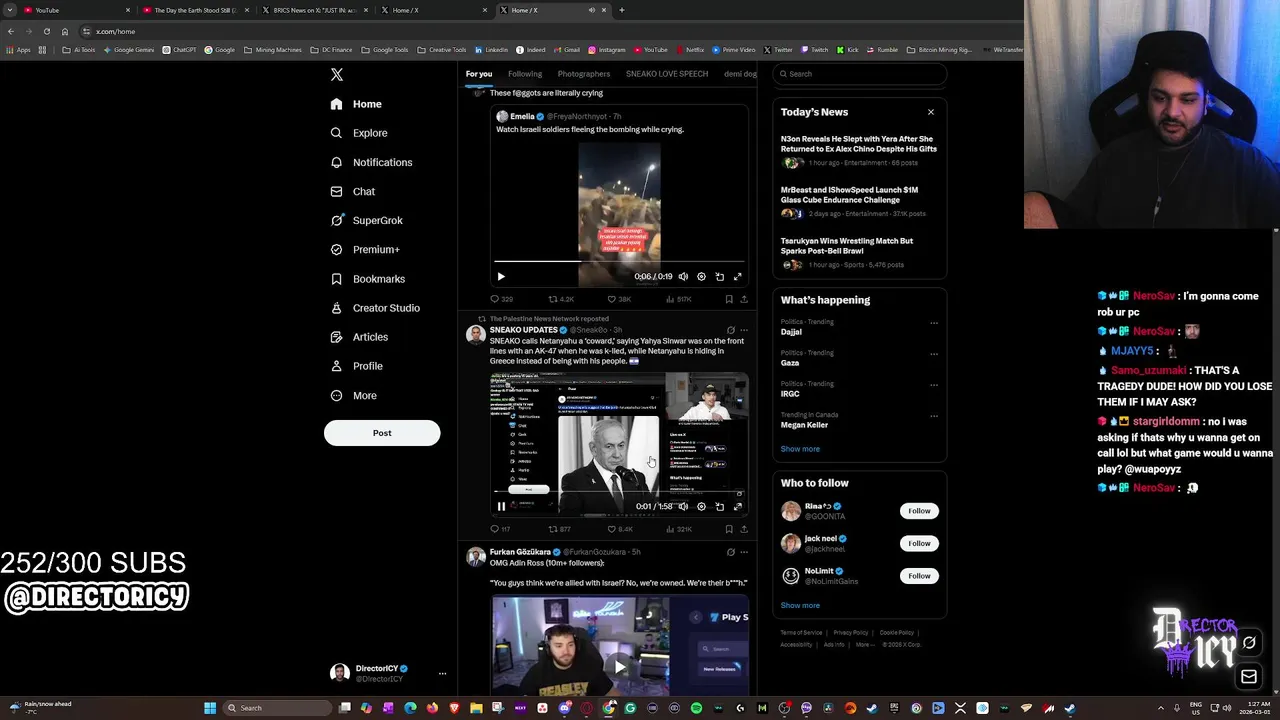Switch to the For you tab

(479, 74)
